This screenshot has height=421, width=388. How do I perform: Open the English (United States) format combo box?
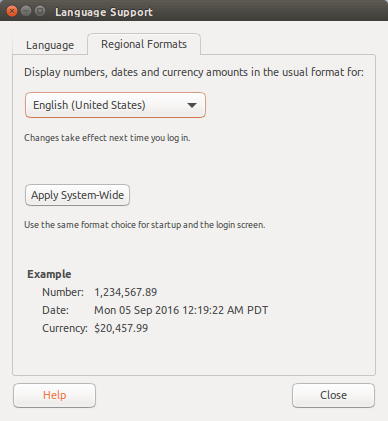point(115,105)
